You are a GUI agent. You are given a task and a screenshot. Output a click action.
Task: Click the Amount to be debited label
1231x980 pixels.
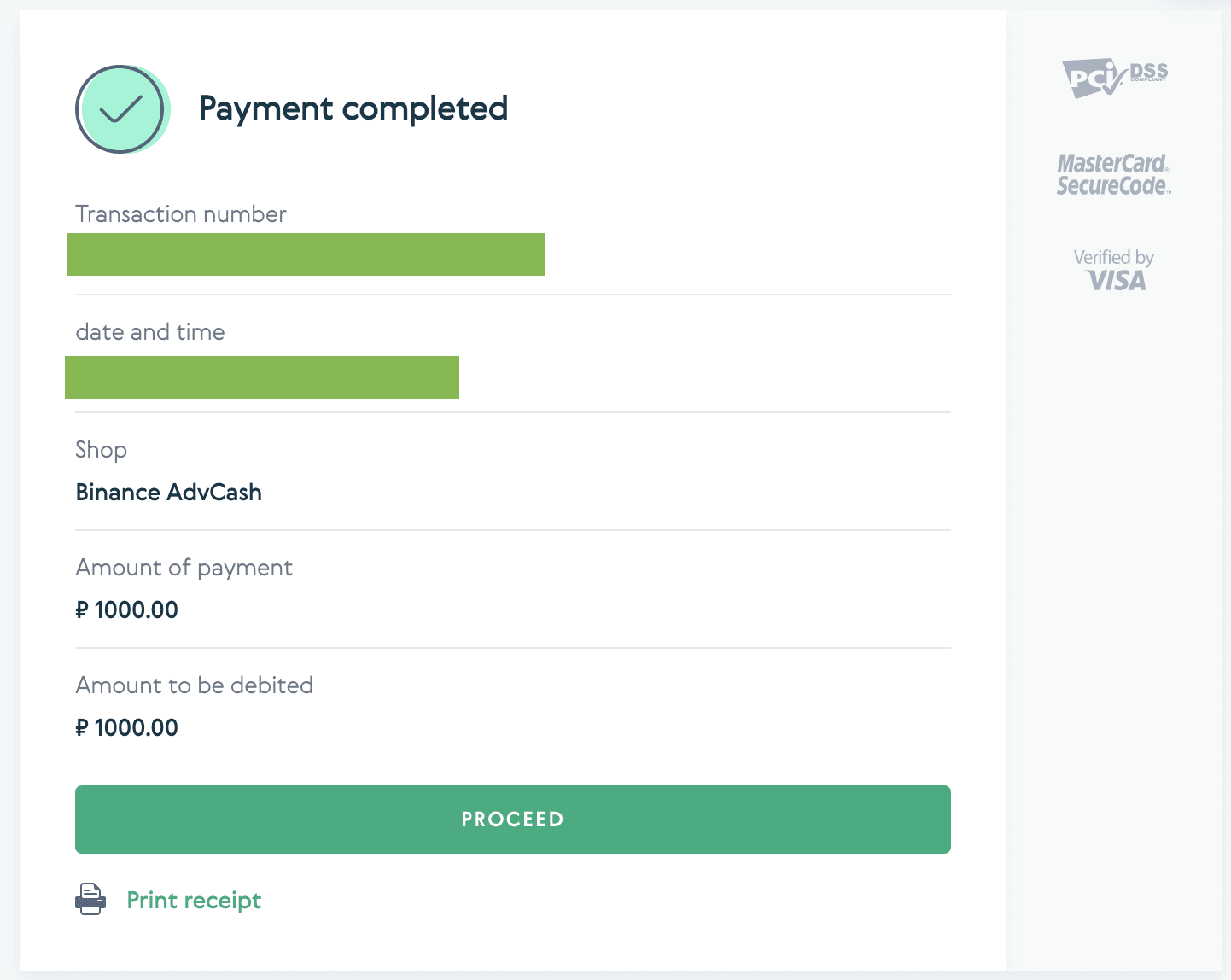click(x=195, y=685)
